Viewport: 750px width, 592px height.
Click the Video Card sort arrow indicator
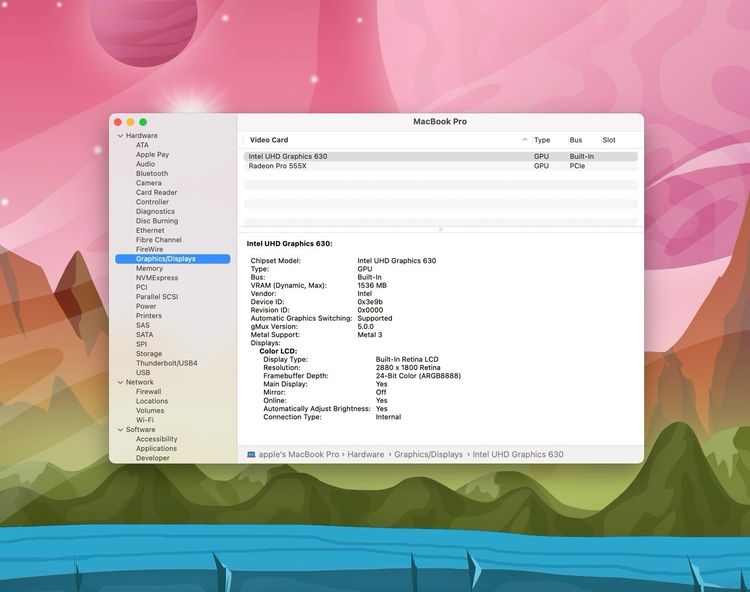(525, 140)
